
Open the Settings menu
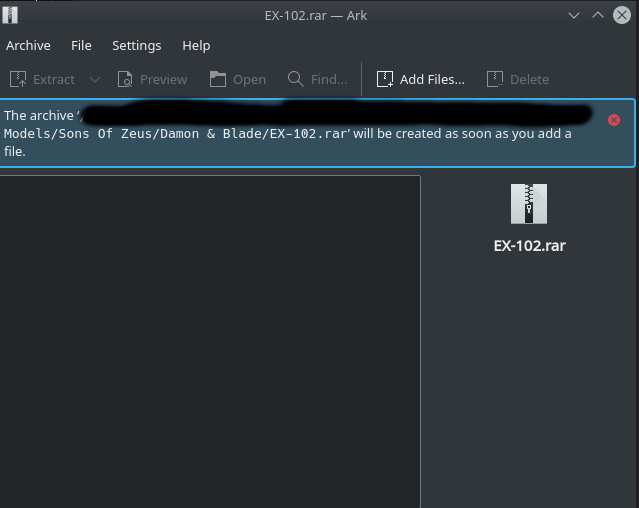[x=137, y=46]
